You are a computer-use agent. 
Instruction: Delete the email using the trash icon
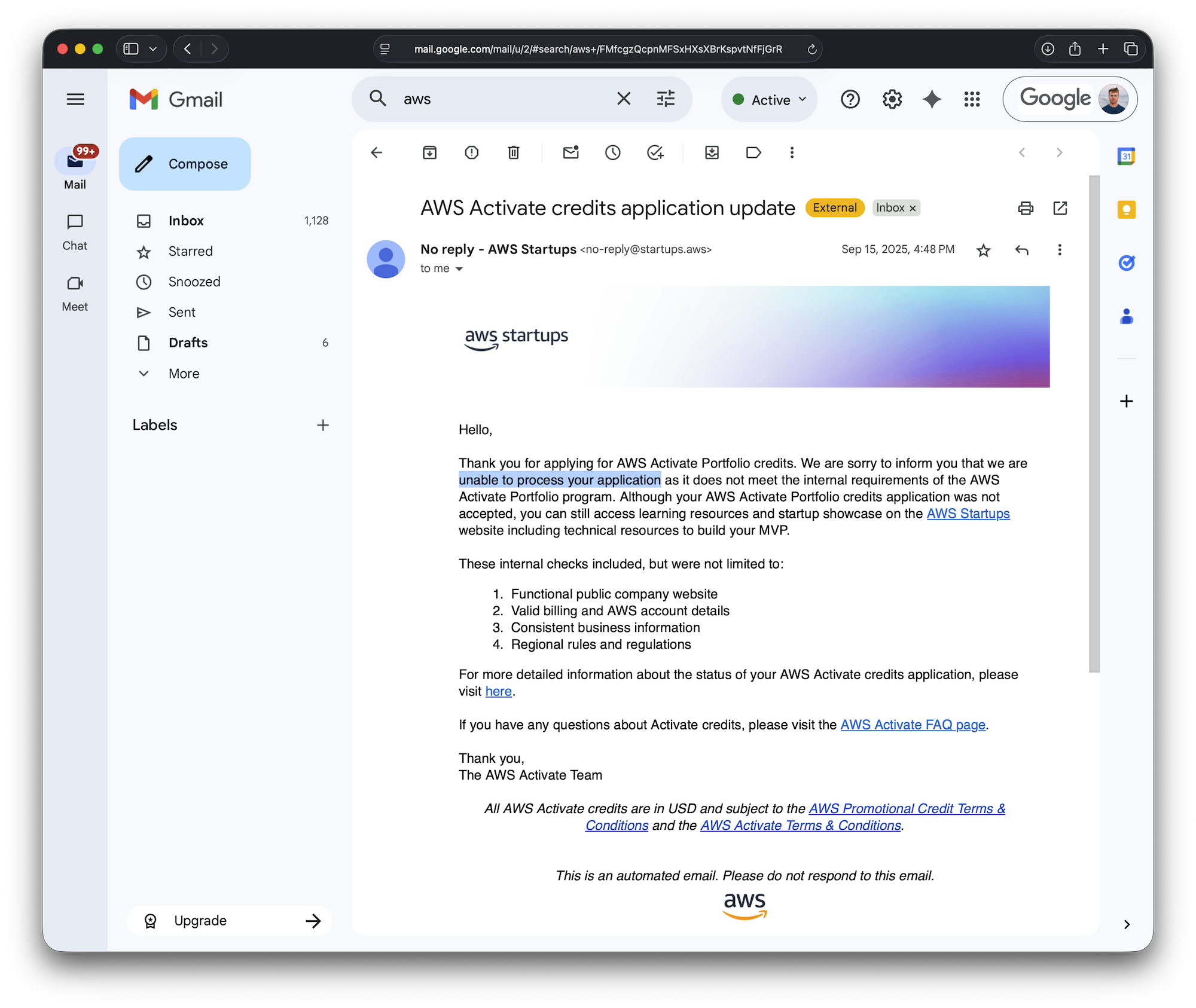pos(513,152)
